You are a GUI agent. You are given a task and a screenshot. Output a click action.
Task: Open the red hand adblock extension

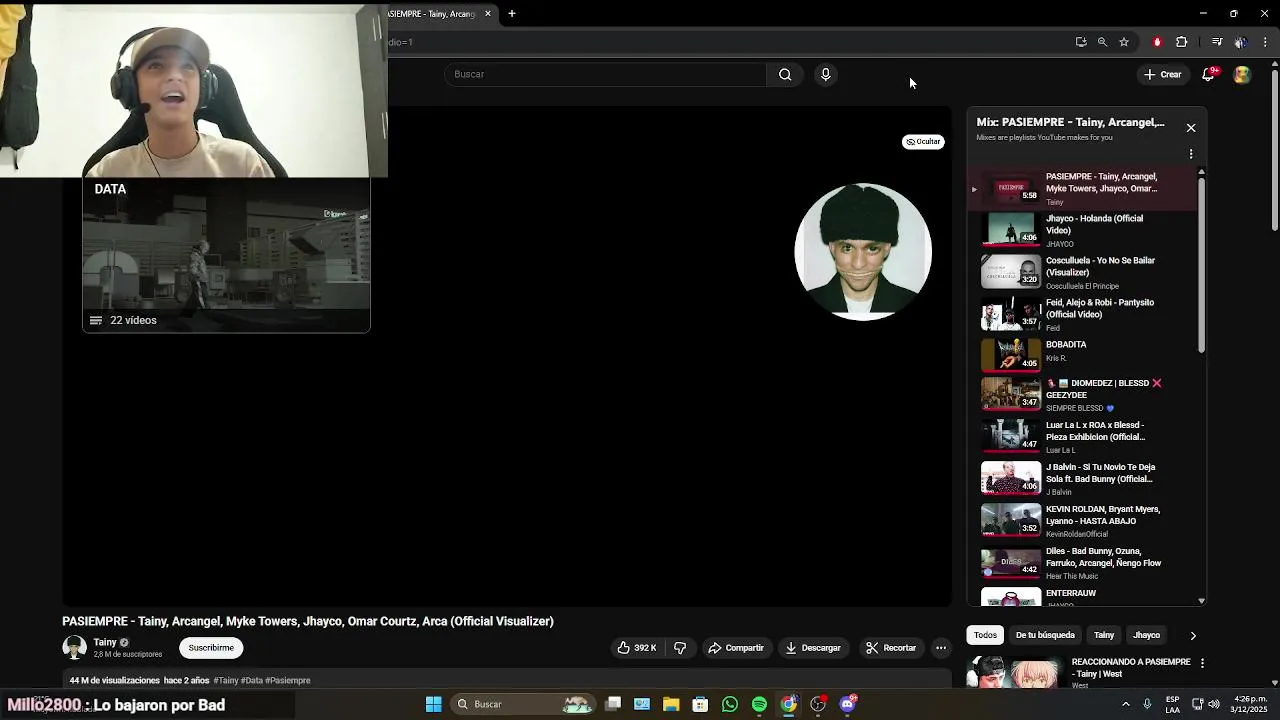(1157, 42)
